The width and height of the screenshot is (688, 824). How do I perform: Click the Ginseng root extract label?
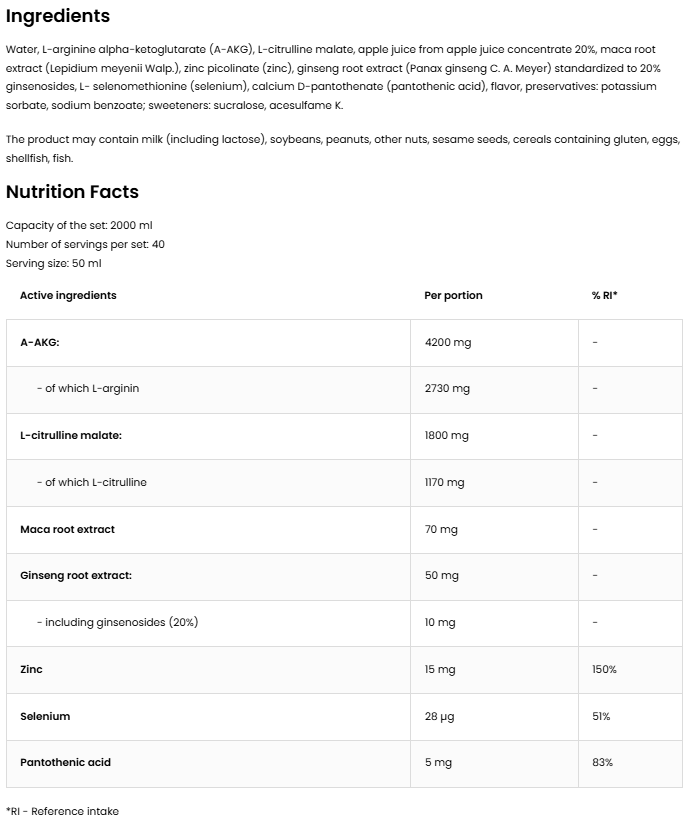(75, 575)
